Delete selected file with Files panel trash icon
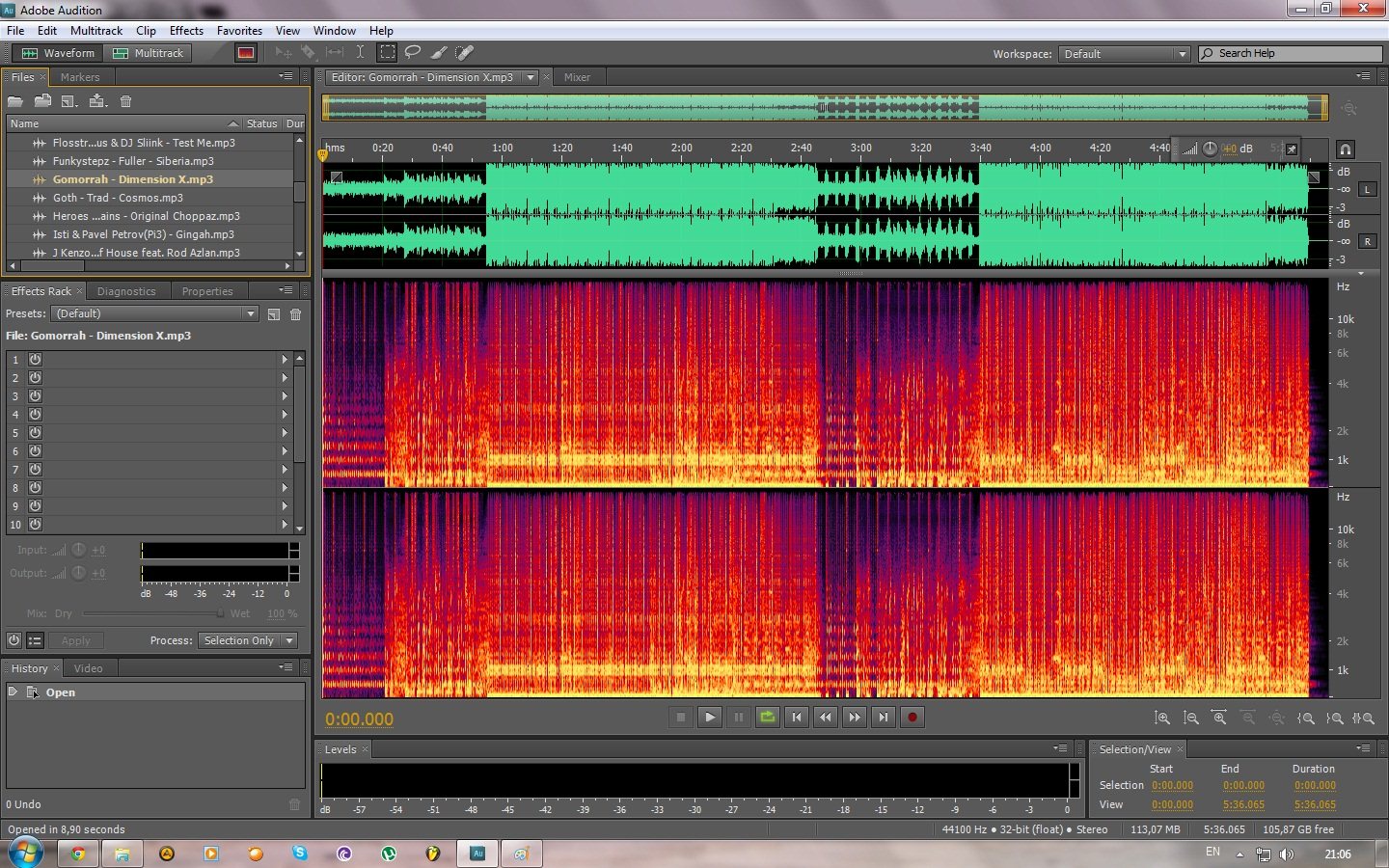Viewport: 1389px width, 868px height. click(x=125, y=101)
